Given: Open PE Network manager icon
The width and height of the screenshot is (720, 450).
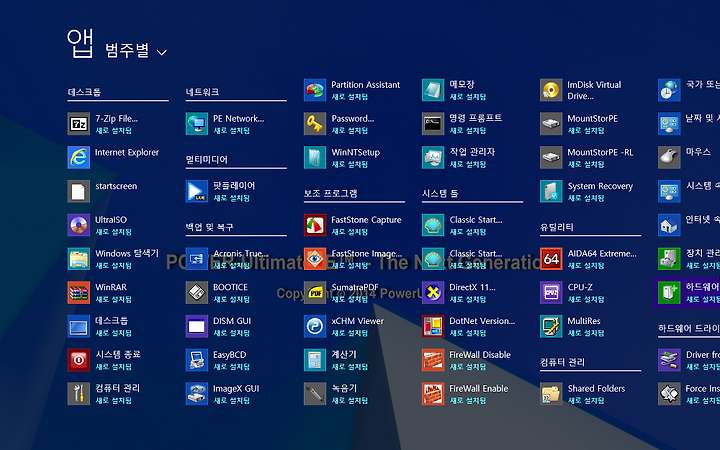Looking at the screenshot, I should pyautogui.click(x=197, y=124).
